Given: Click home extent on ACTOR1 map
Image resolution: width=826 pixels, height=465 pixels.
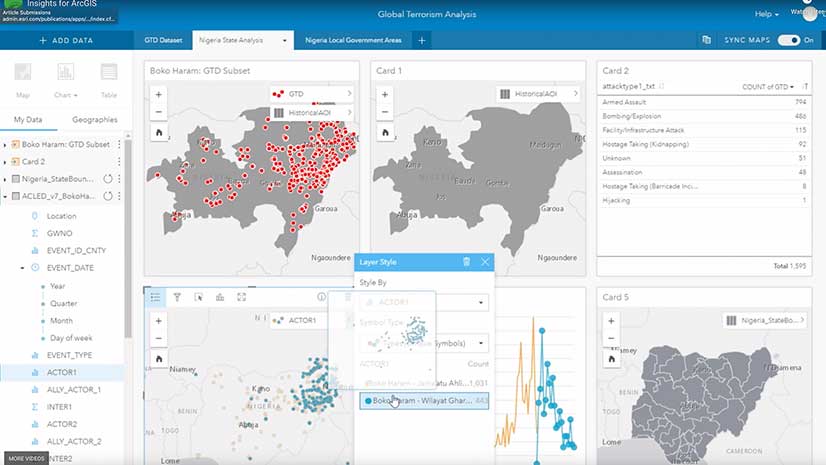Looking at the screenshot, I should coord(159,359).
